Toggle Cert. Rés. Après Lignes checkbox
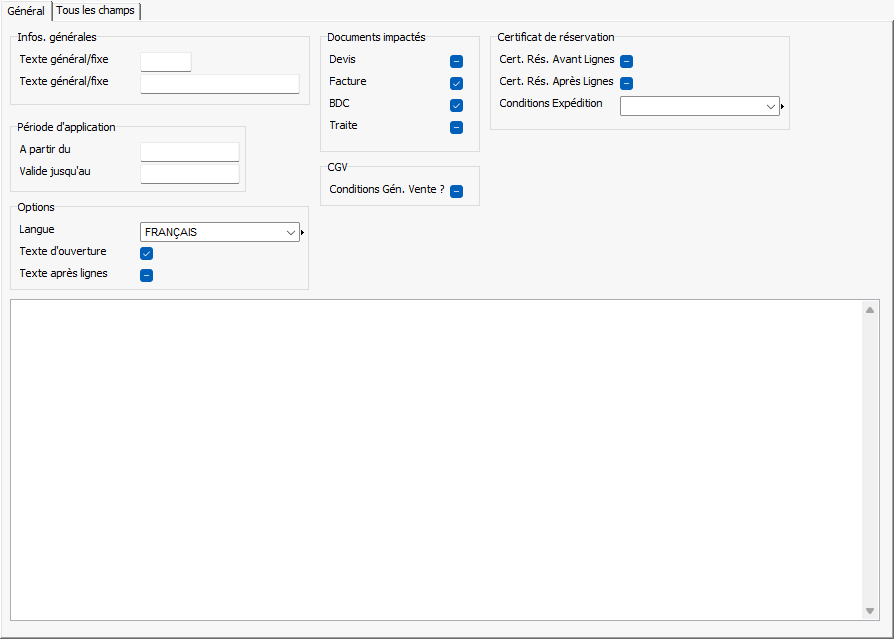 click(x=626, y=83)
